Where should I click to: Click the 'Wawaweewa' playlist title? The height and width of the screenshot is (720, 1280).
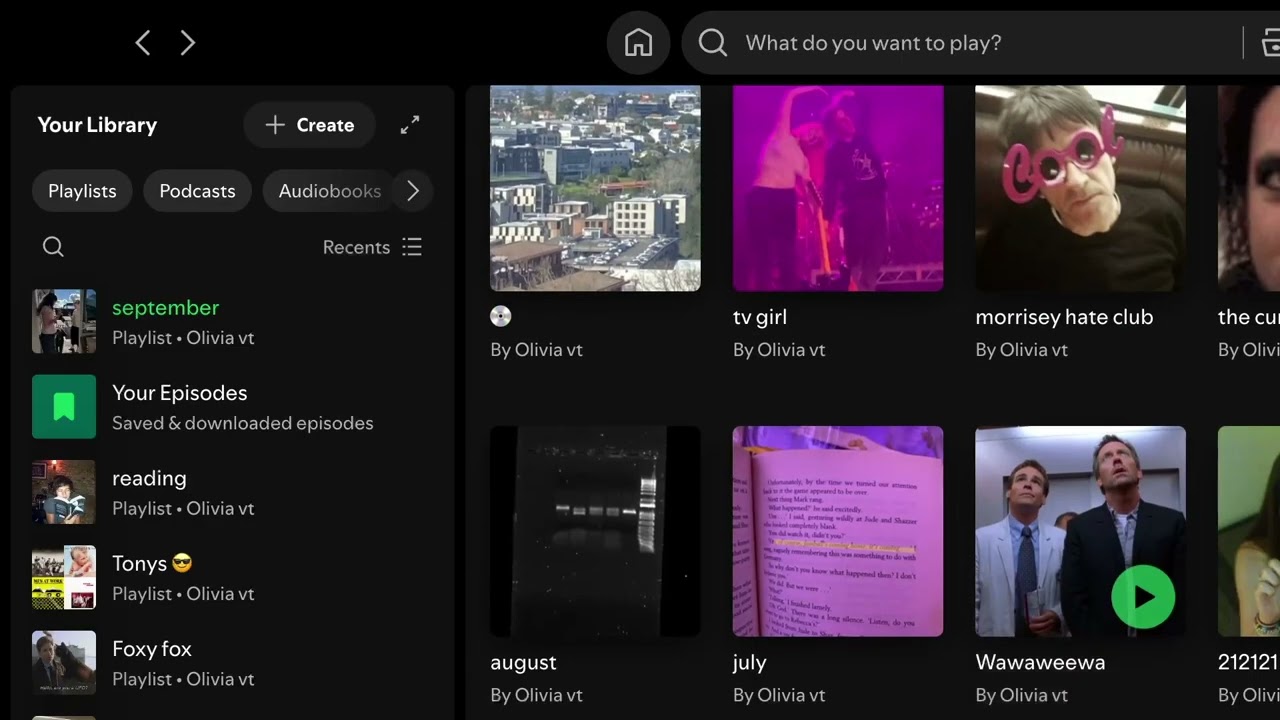1040,663
